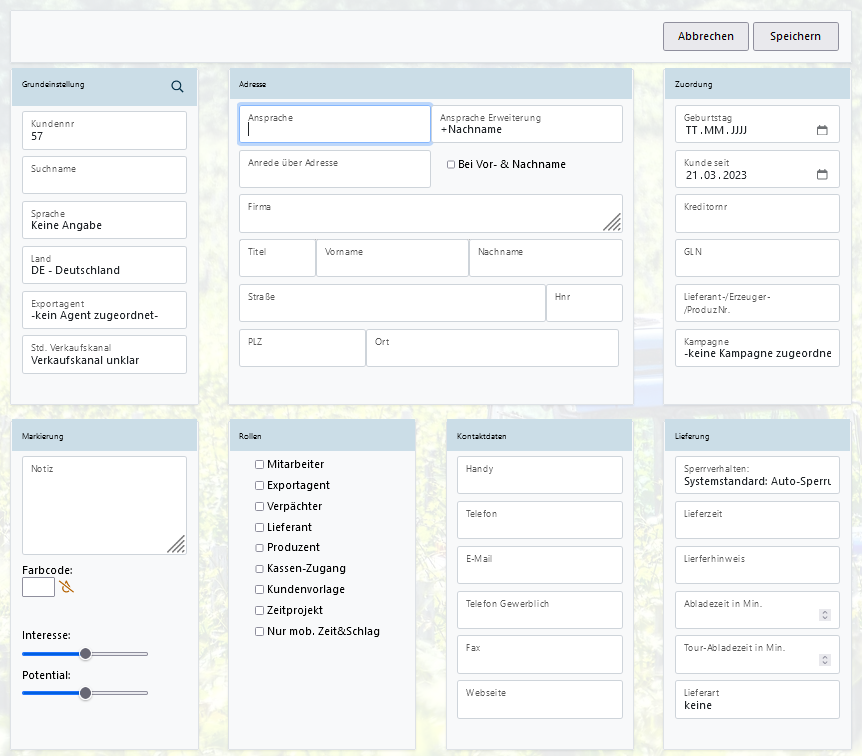Click the Abbrechen button
The image size is (862, 756).
(705, 36)
